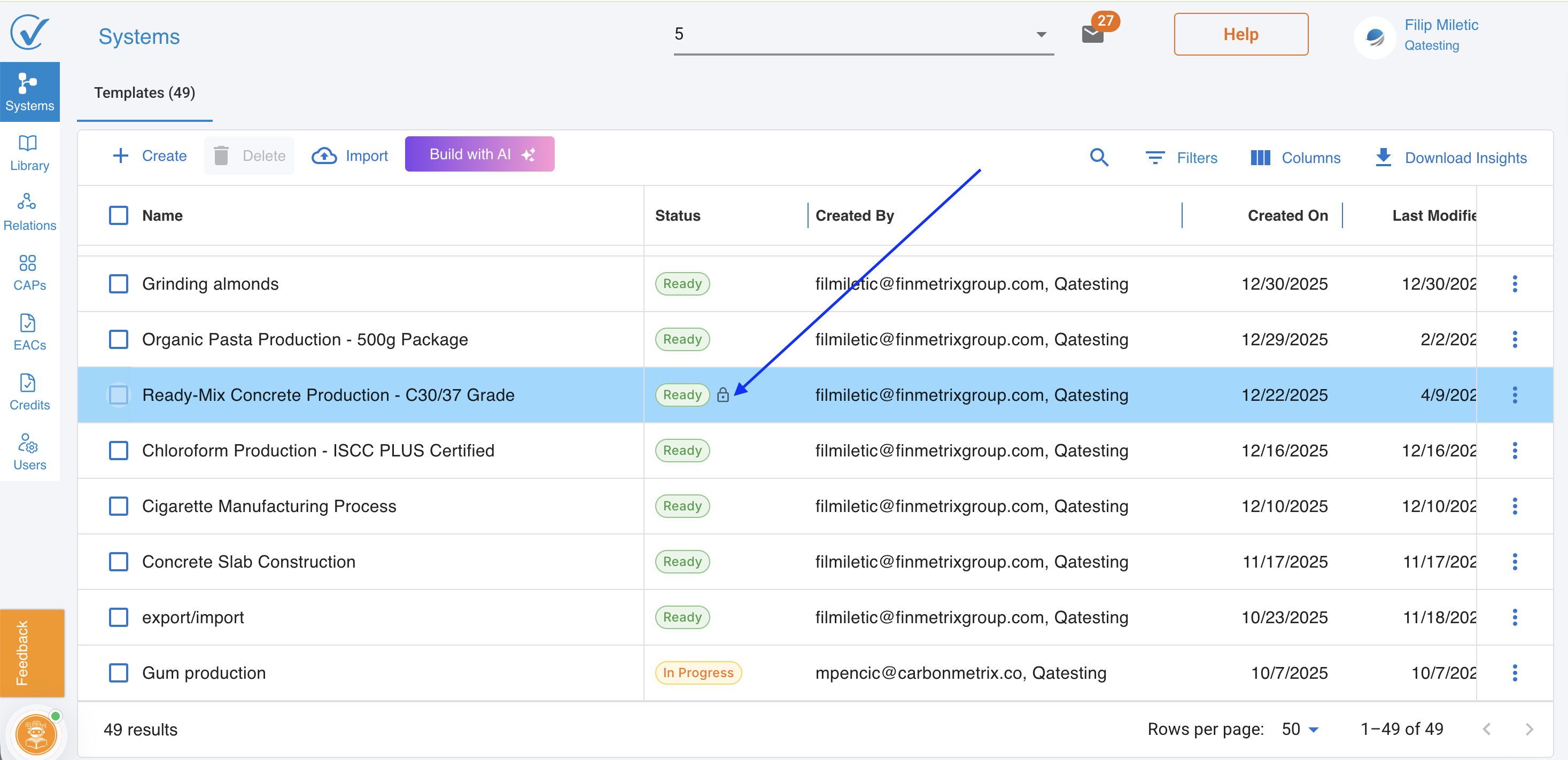Click the Help button
Screen dimensions: 1568x760
[1240, 34]
